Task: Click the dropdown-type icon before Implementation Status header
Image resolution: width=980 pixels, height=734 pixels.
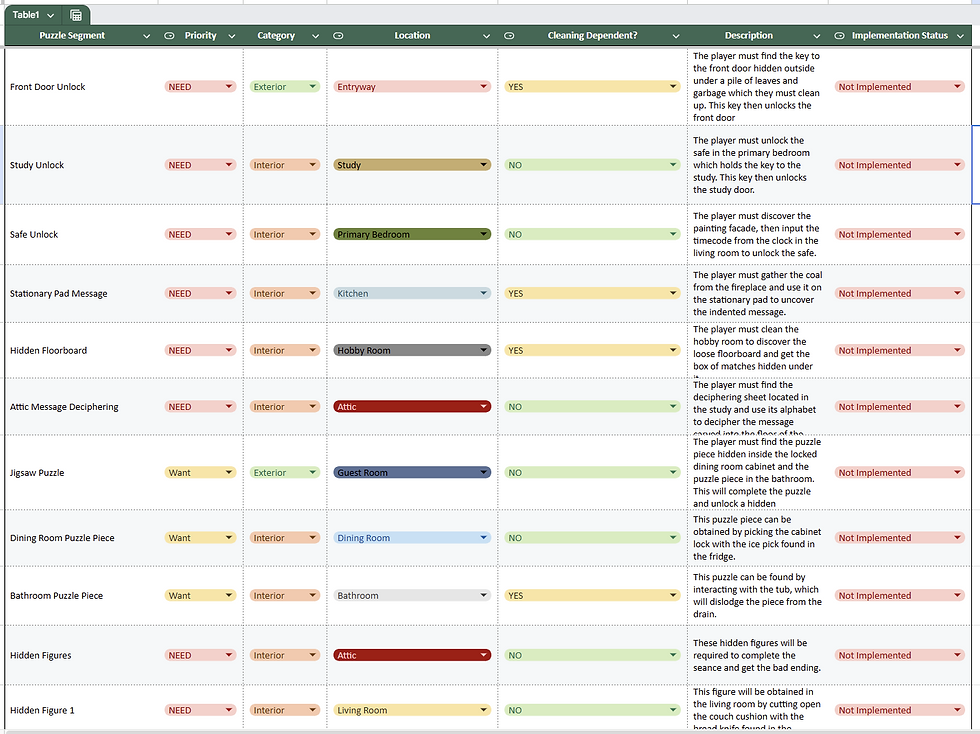Action: pos(840,36)
